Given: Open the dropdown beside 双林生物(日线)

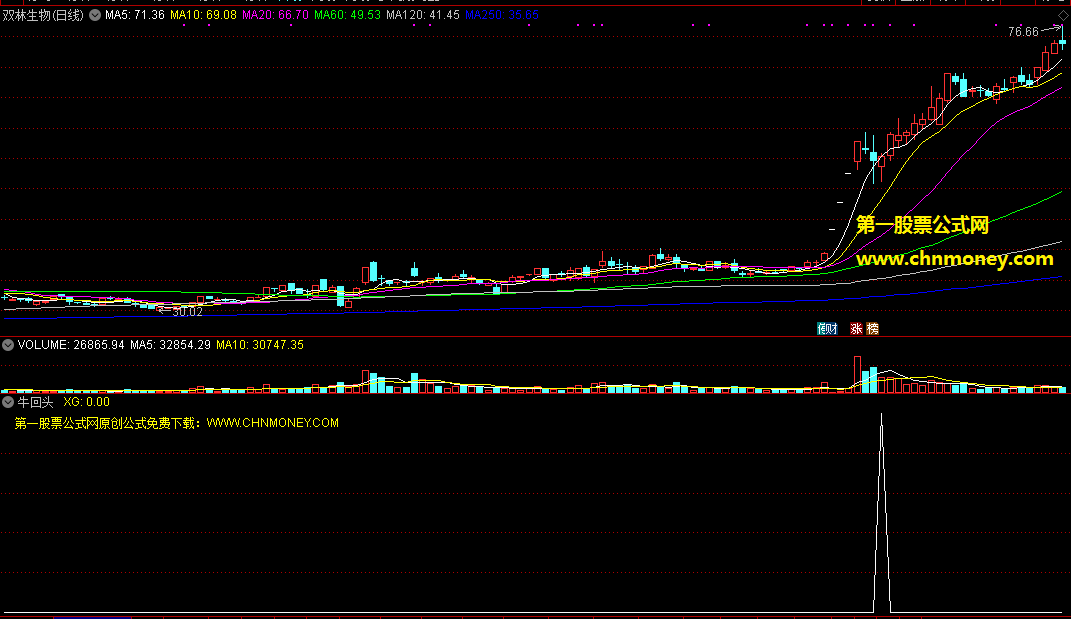Looking at the screenshot, I should pyautogui.click(x=95, y=15).
